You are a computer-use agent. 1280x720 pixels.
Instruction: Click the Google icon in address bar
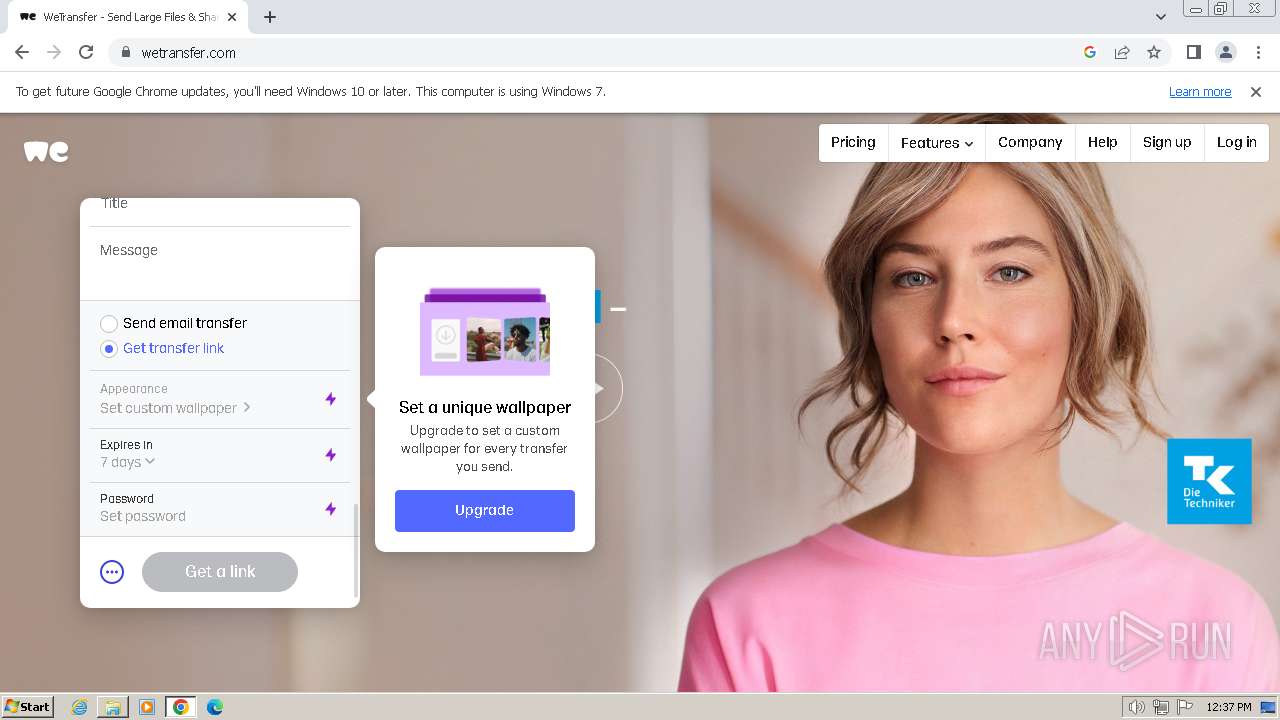tap(1090, 52)
